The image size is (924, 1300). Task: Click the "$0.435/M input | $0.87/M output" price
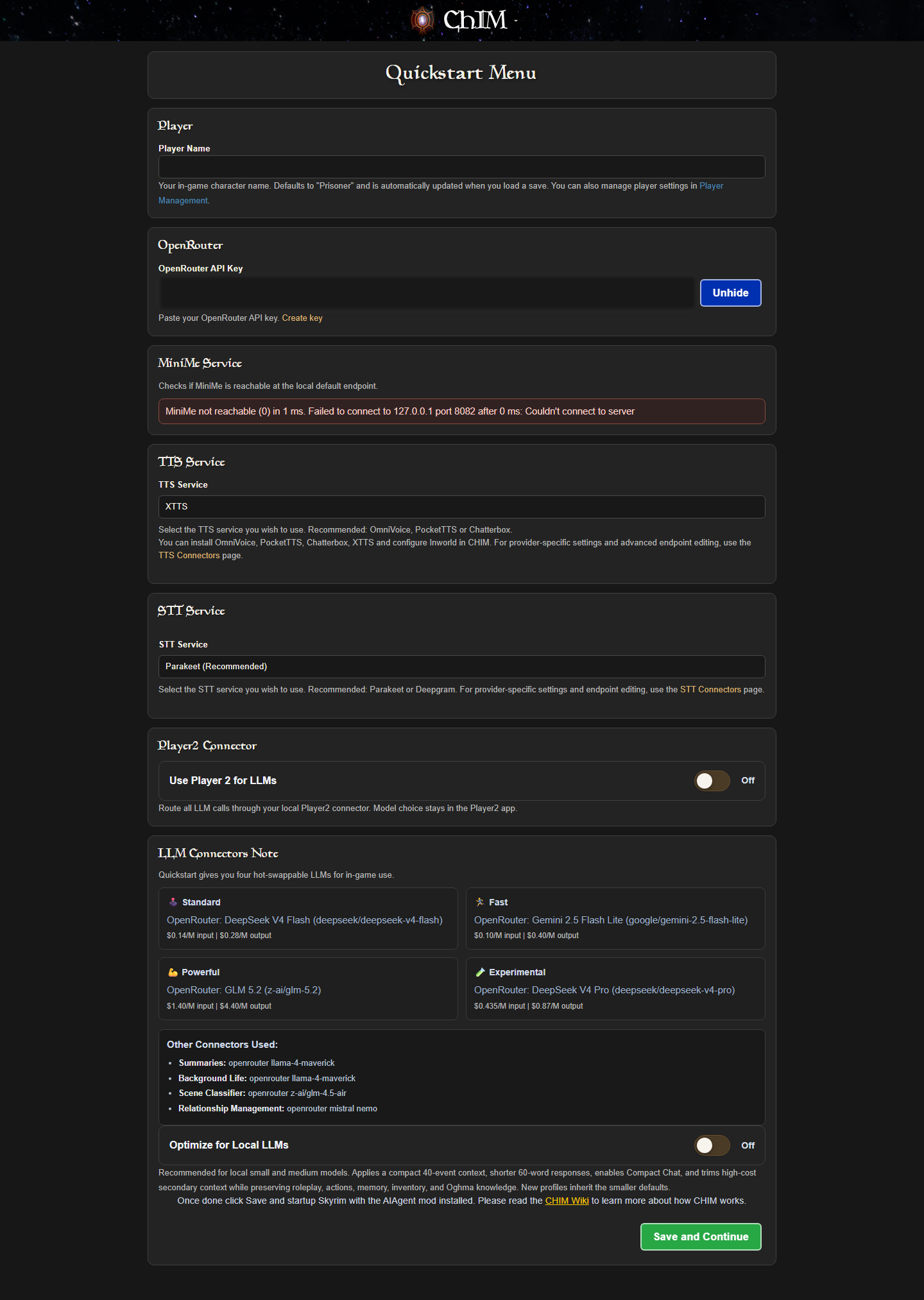point(529,1006)
